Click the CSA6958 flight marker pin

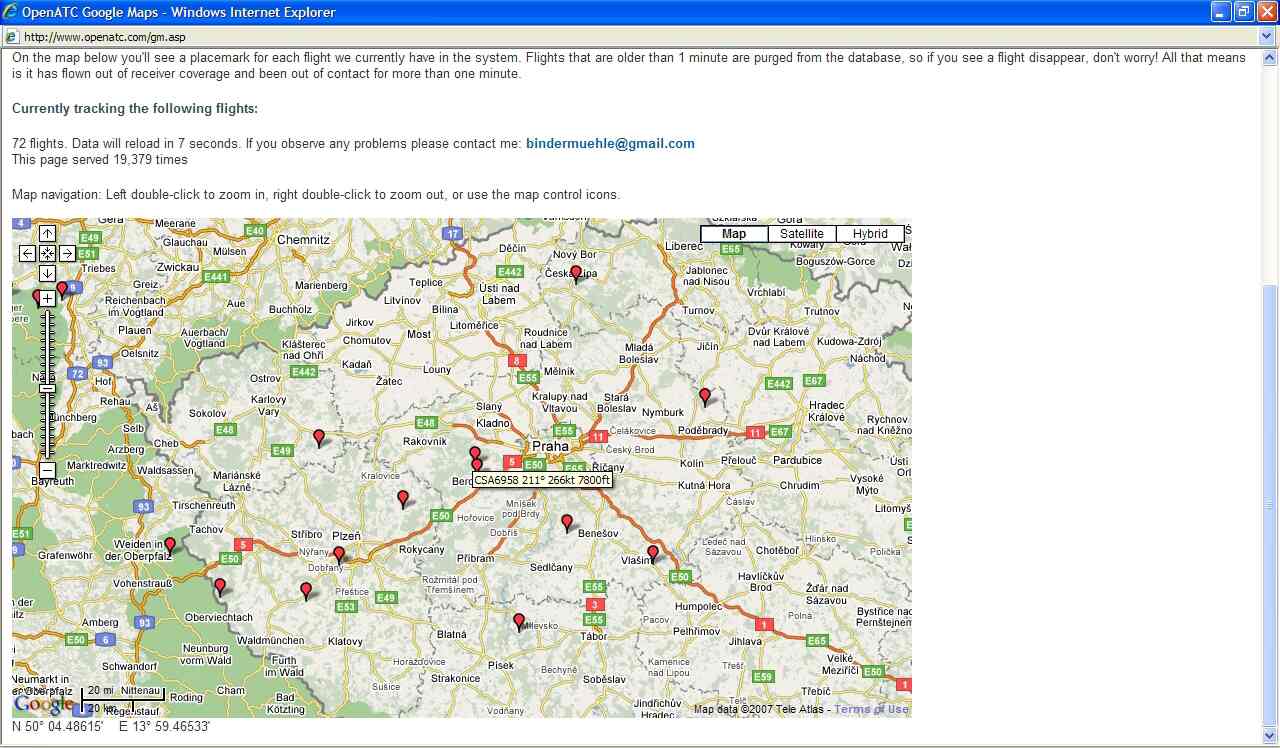pyautogui.click(x=477, y=466)
